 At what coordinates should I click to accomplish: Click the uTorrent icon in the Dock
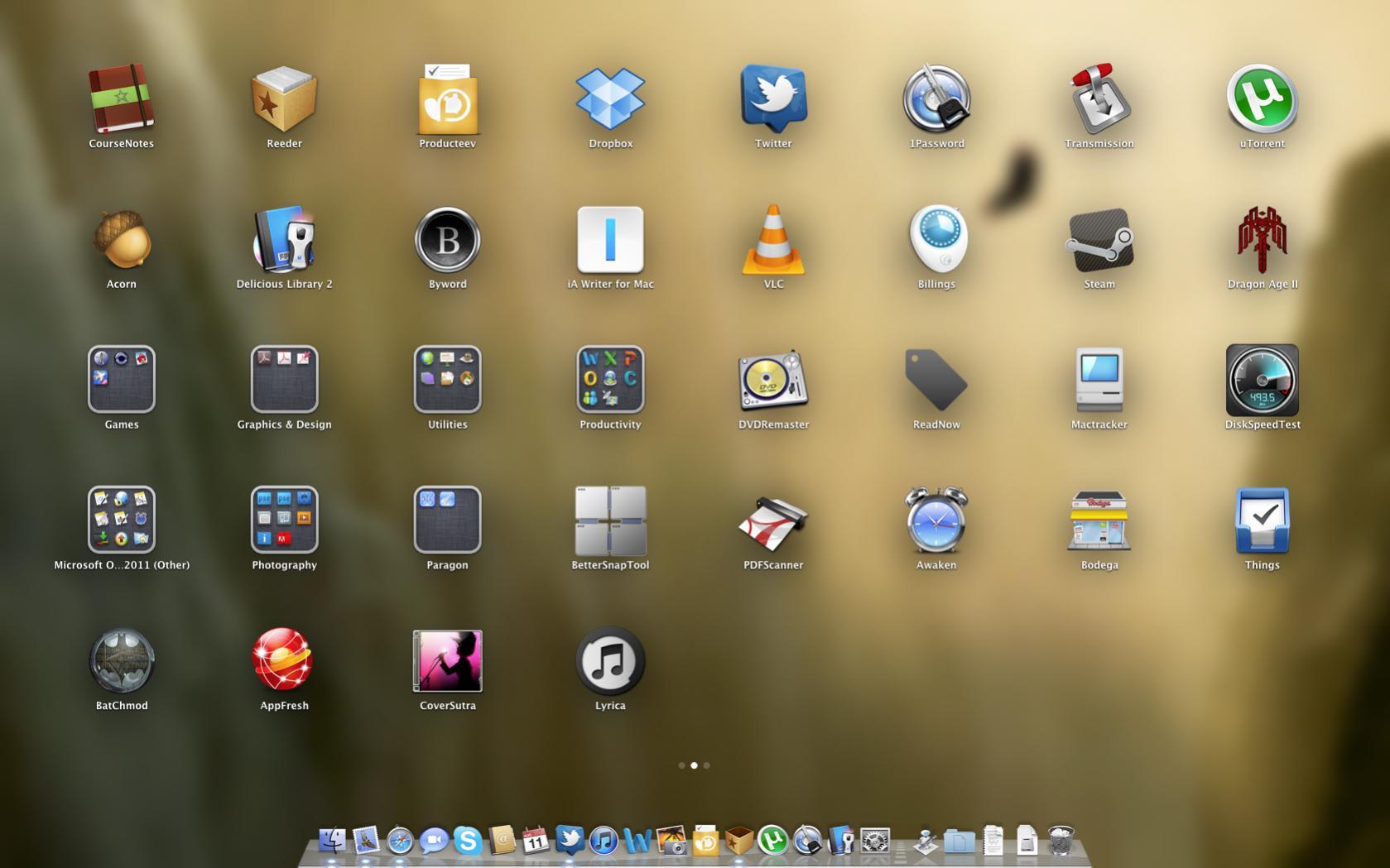click(773, 841)
